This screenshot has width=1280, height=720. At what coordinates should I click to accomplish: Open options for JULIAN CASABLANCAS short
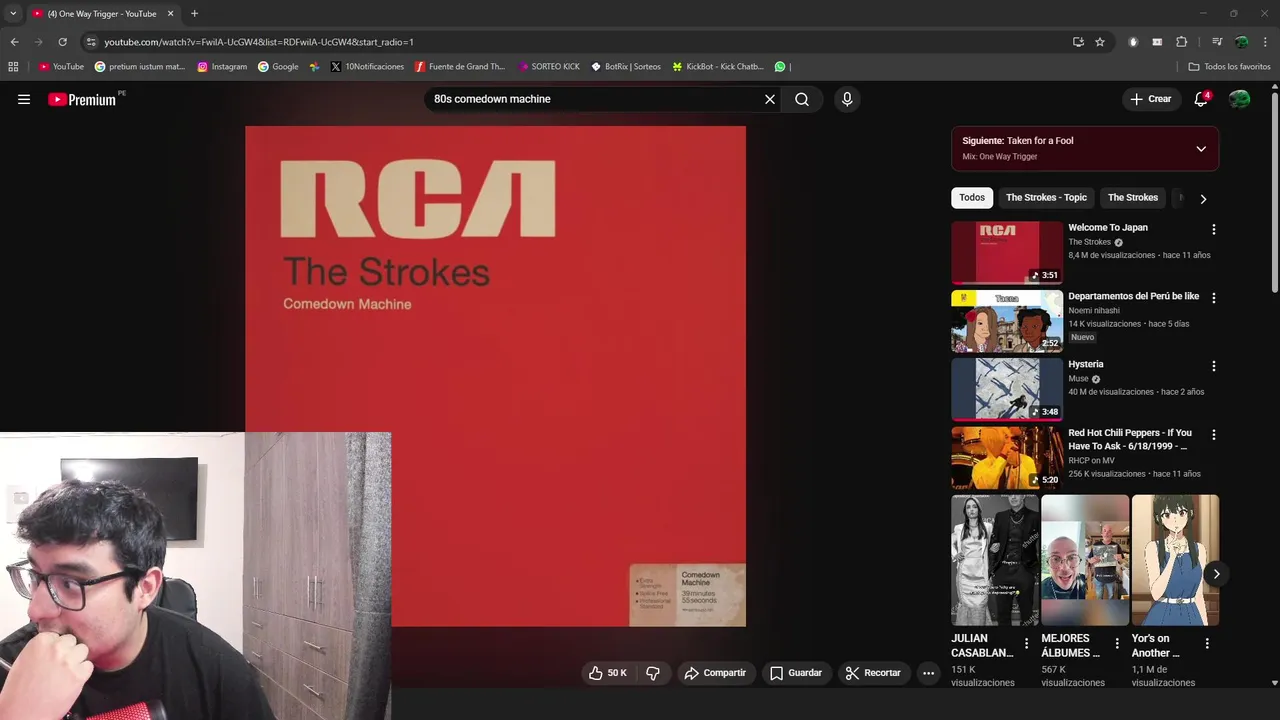1026,644
